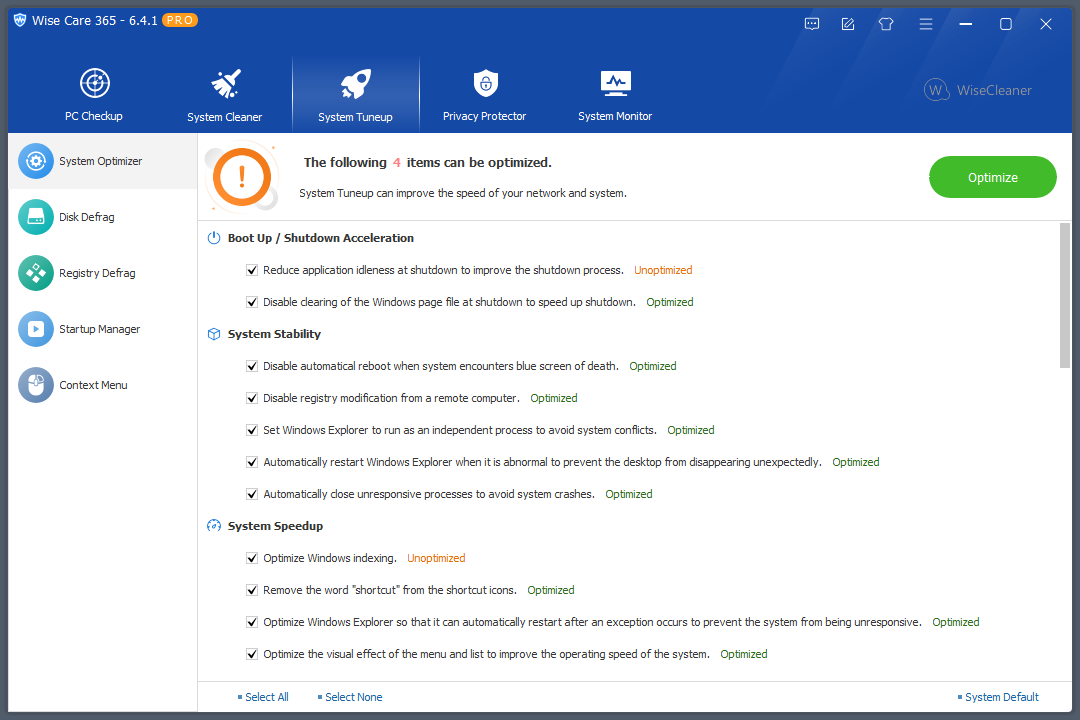Click the Wise Care 365 shield logo
1080x720 pixels.
20,21
